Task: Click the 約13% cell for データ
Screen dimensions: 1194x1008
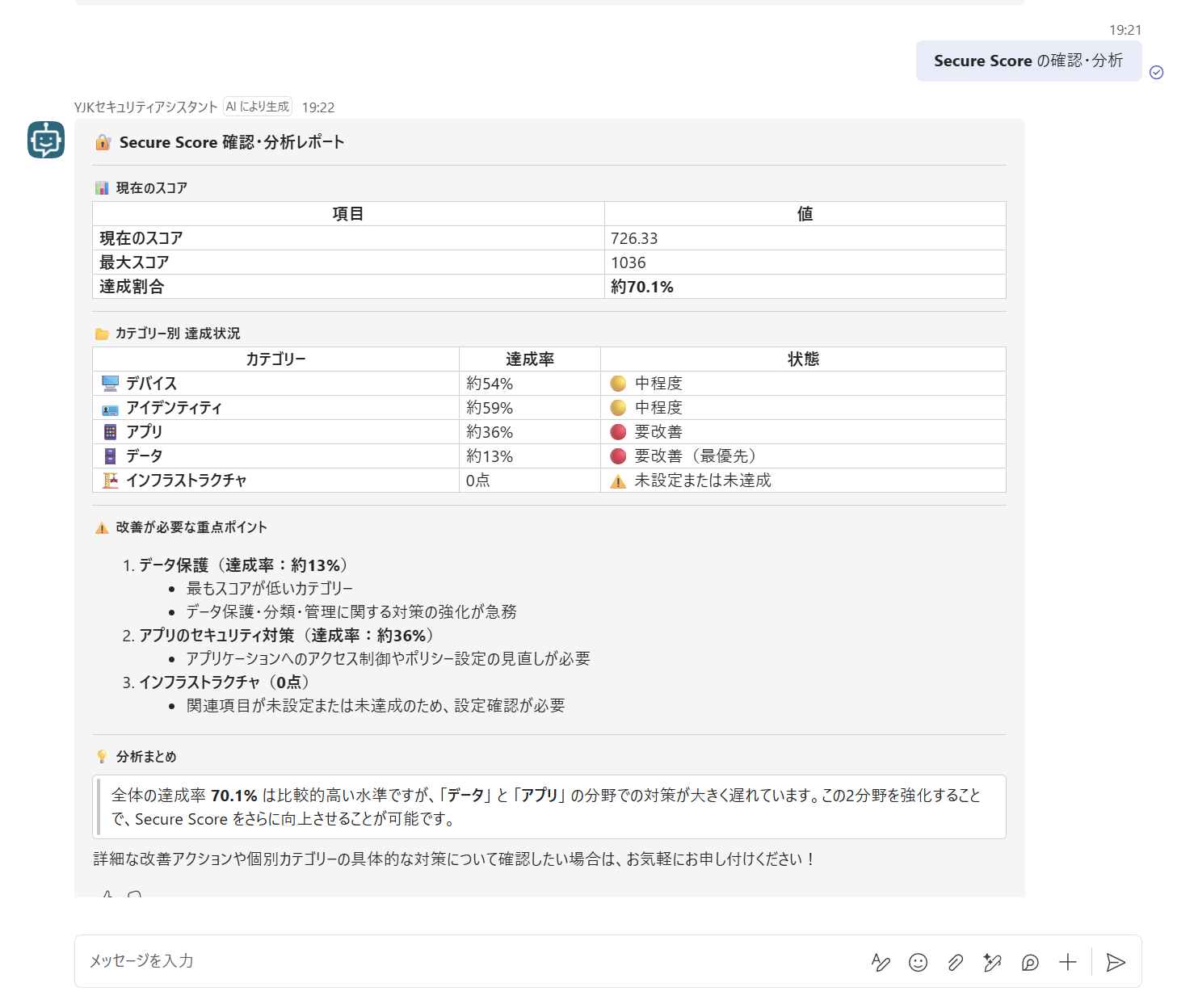Action: point(530,456)
